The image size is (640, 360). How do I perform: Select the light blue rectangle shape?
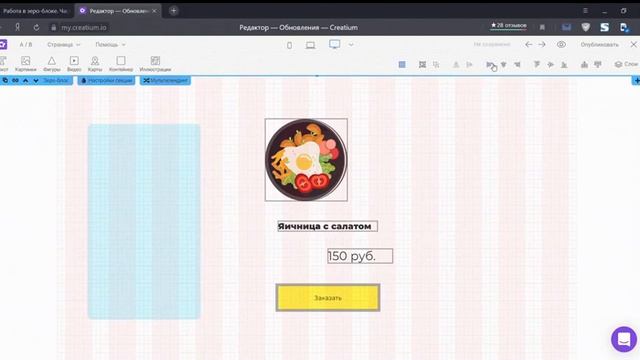point(144,222)
